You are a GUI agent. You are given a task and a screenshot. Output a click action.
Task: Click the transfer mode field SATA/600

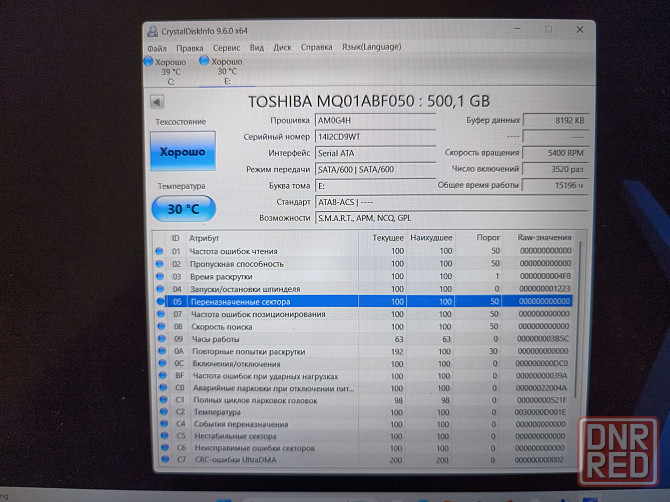tap(375, 169)
